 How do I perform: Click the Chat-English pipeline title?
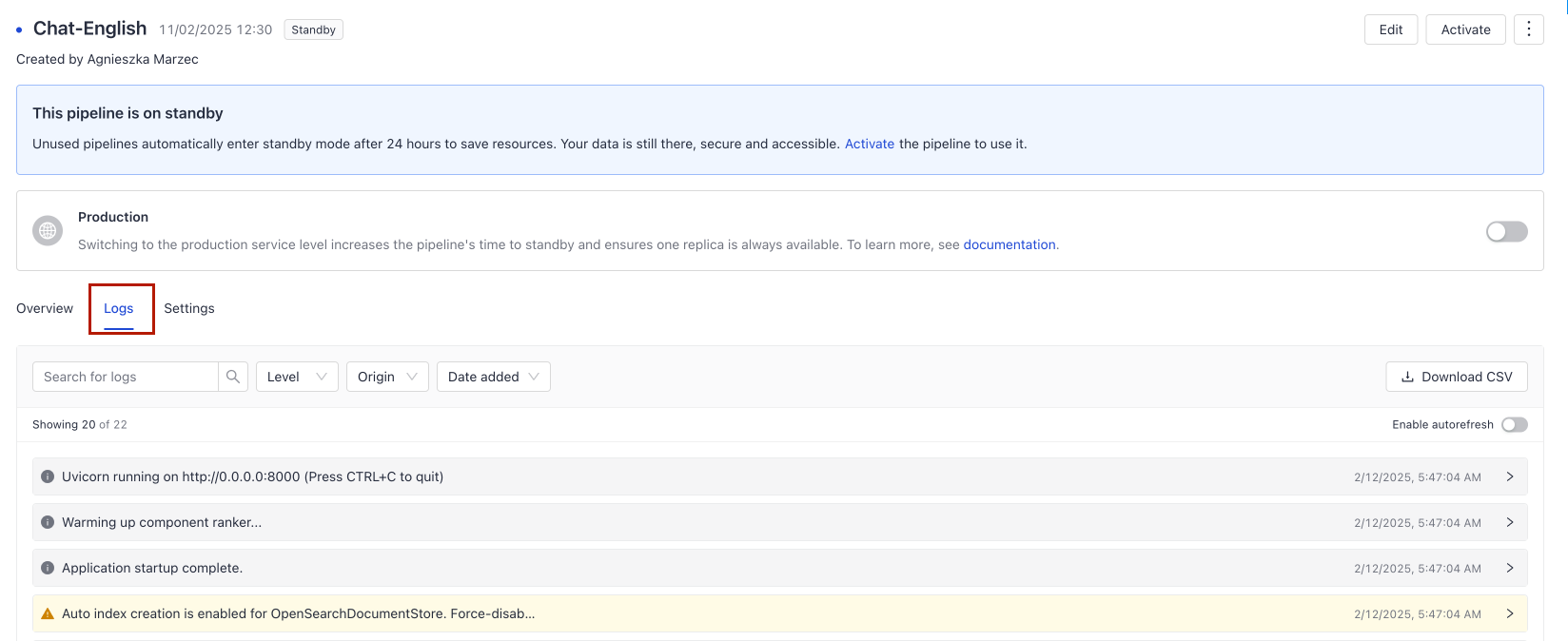(x=90, y=29)
